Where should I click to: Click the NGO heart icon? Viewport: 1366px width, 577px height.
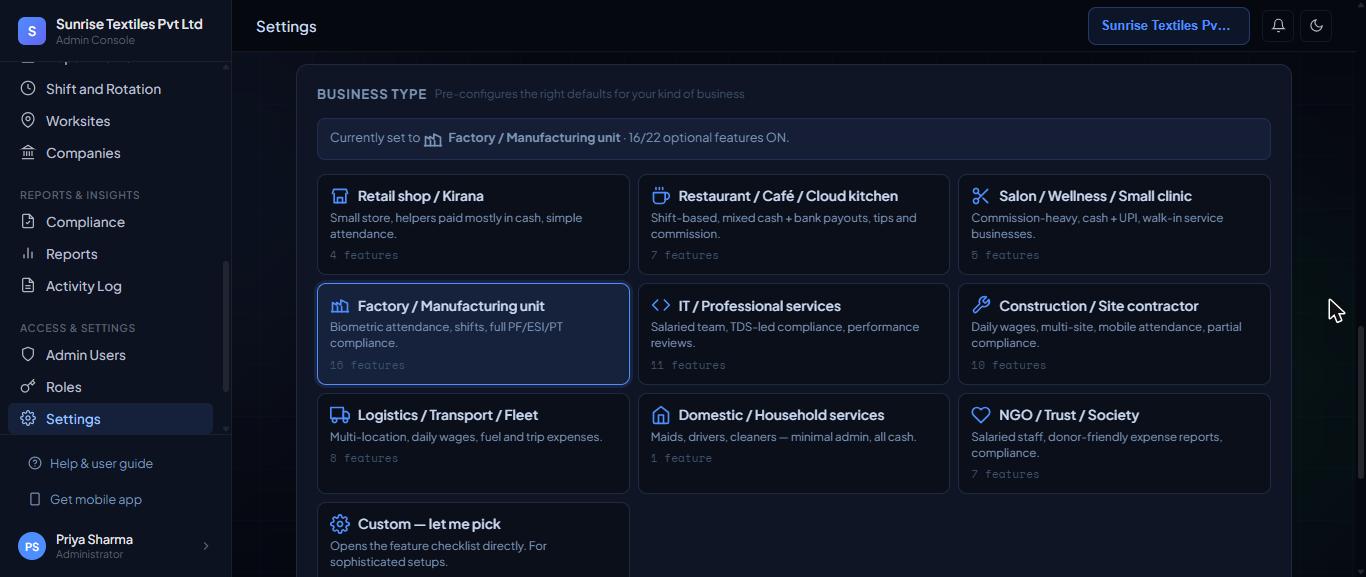[981, 415]
